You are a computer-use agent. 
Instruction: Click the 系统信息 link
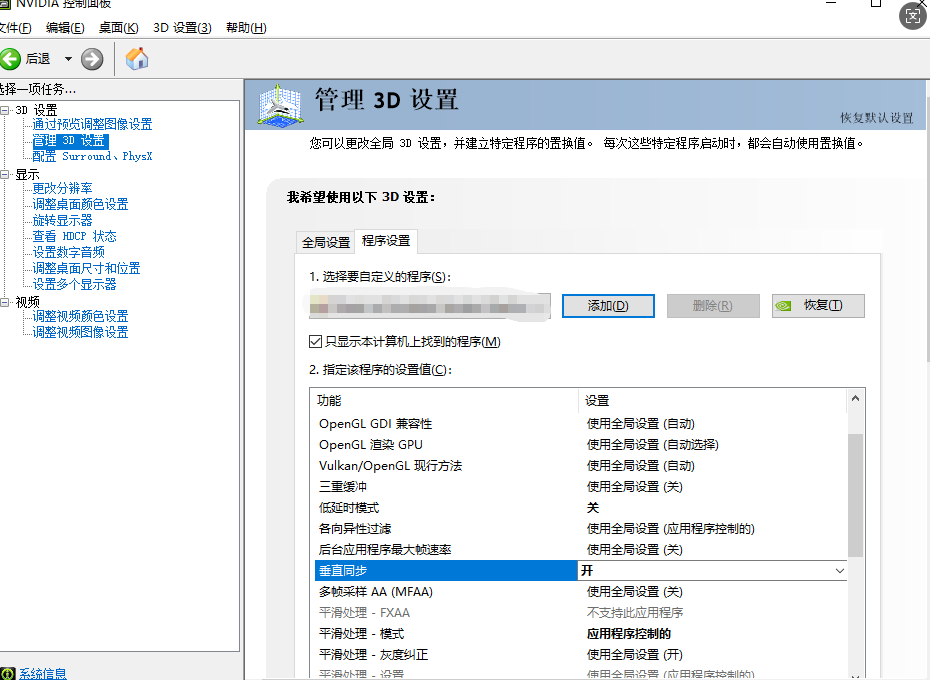43,673
